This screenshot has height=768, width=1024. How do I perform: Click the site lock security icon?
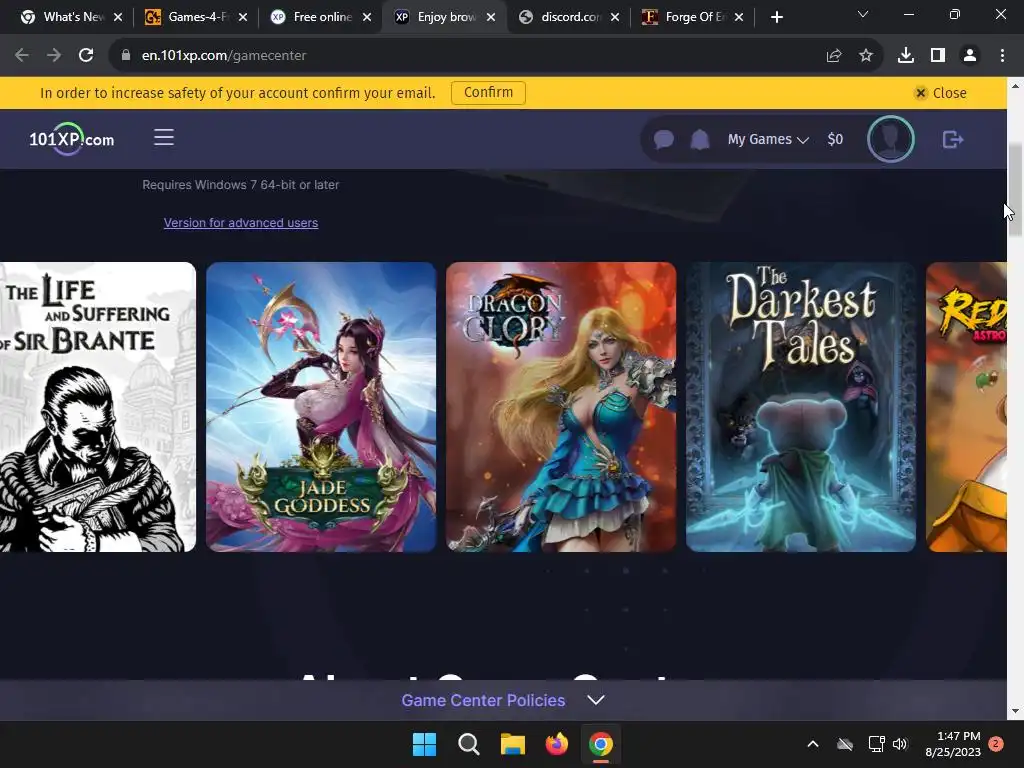pyautogui.click(x=126, y=56)
